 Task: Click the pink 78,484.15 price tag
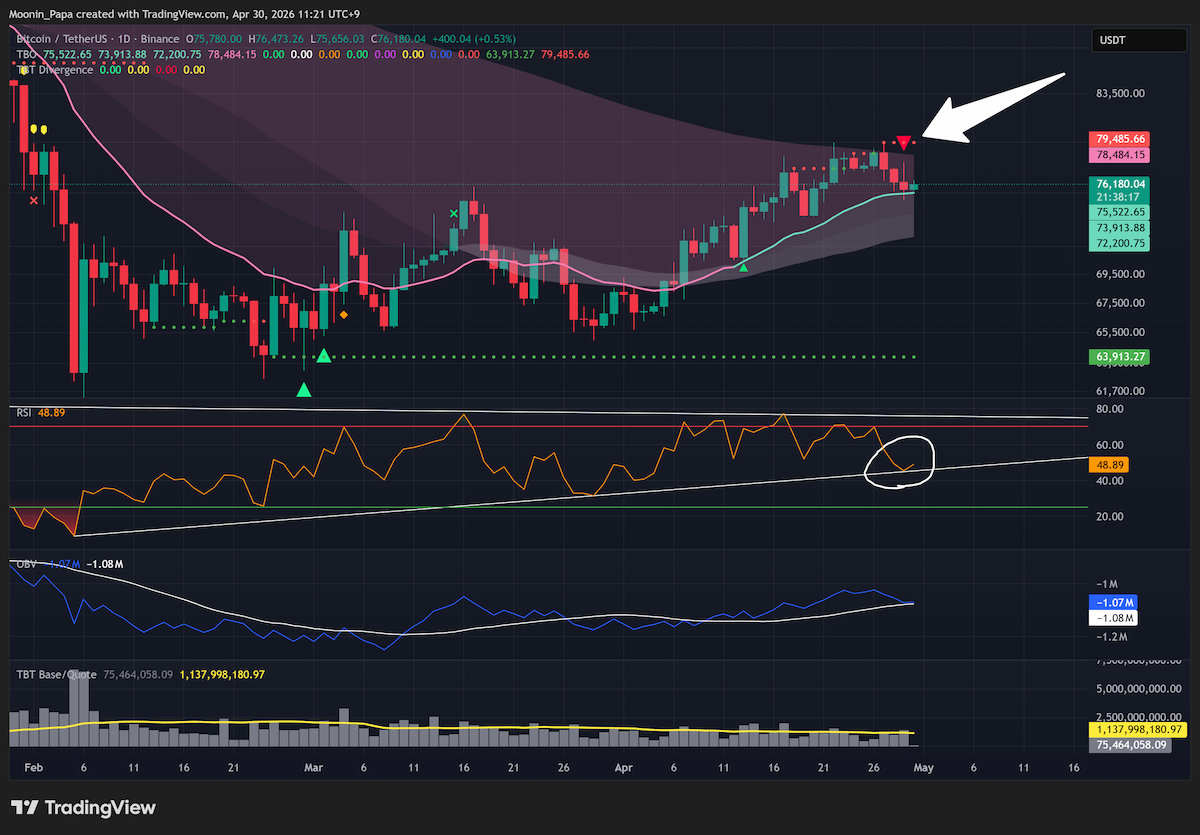(x=1120, y=155)
